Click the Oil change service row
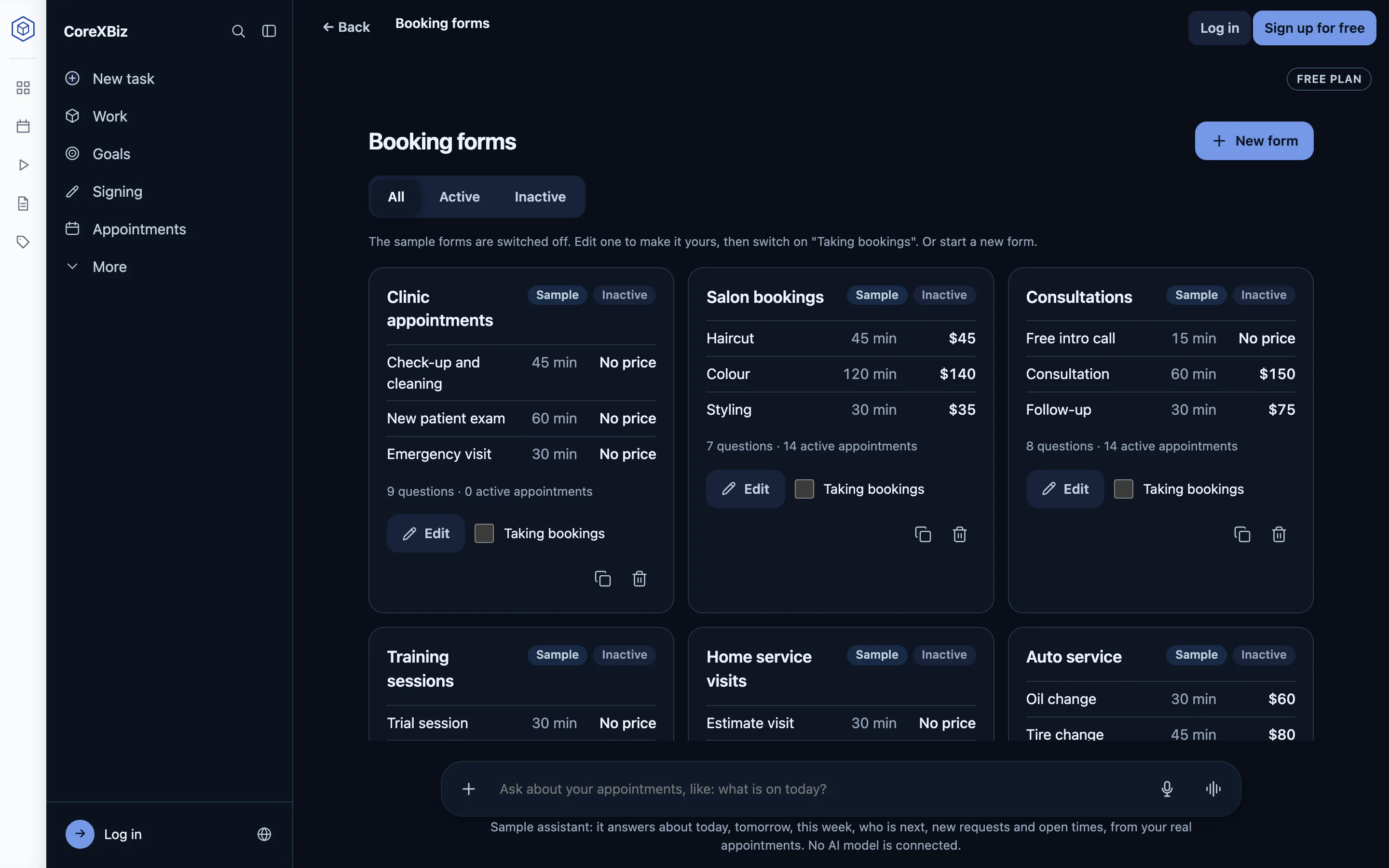Viewport: 1389px width, 868px height. pyautogui.click(x=1160, y=699)
